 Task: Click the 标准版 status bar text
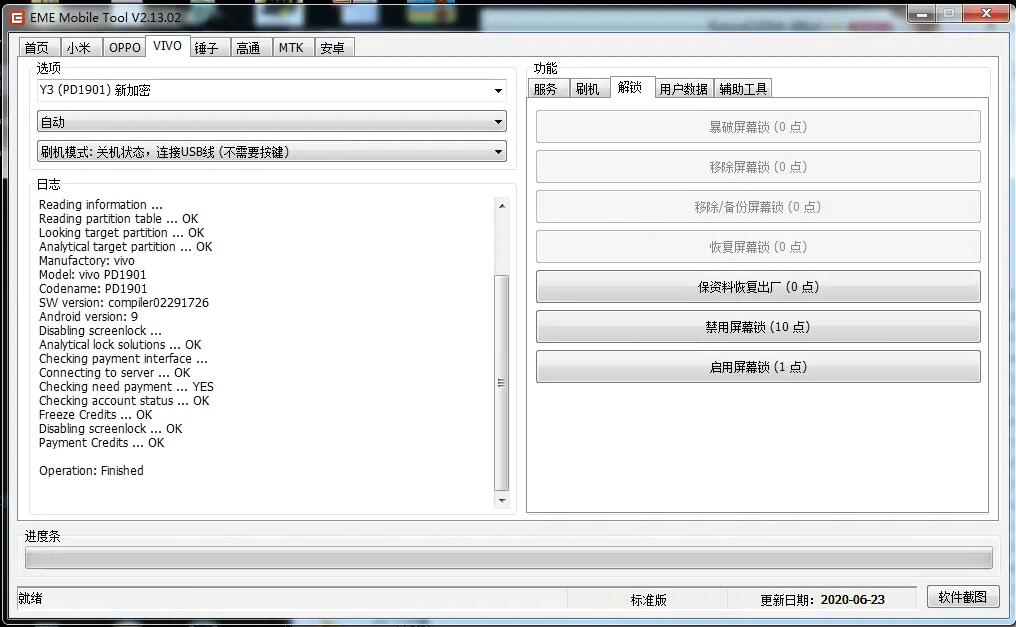tap(649, 600)
